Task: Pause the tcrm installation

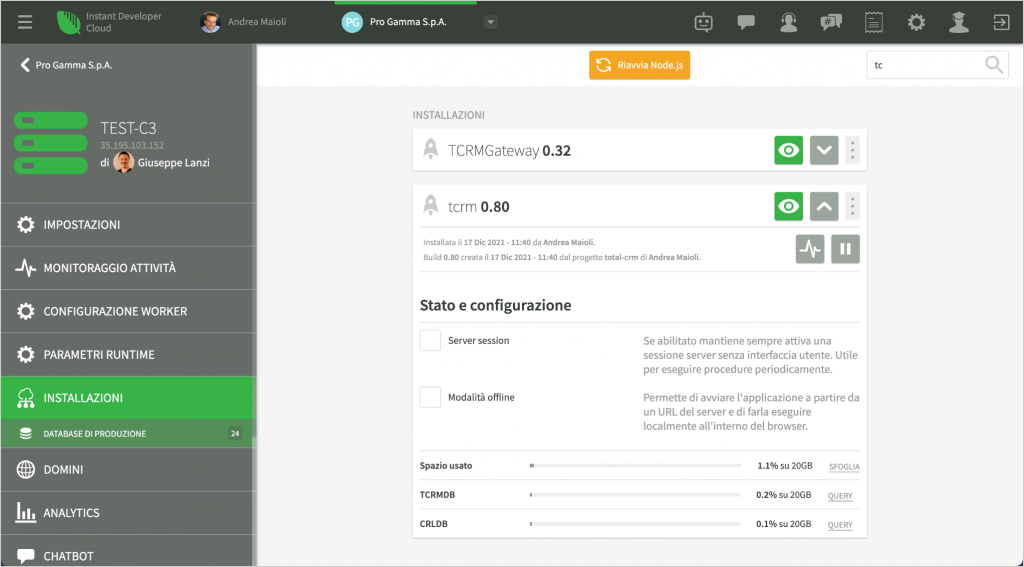Action: (845, 249)
